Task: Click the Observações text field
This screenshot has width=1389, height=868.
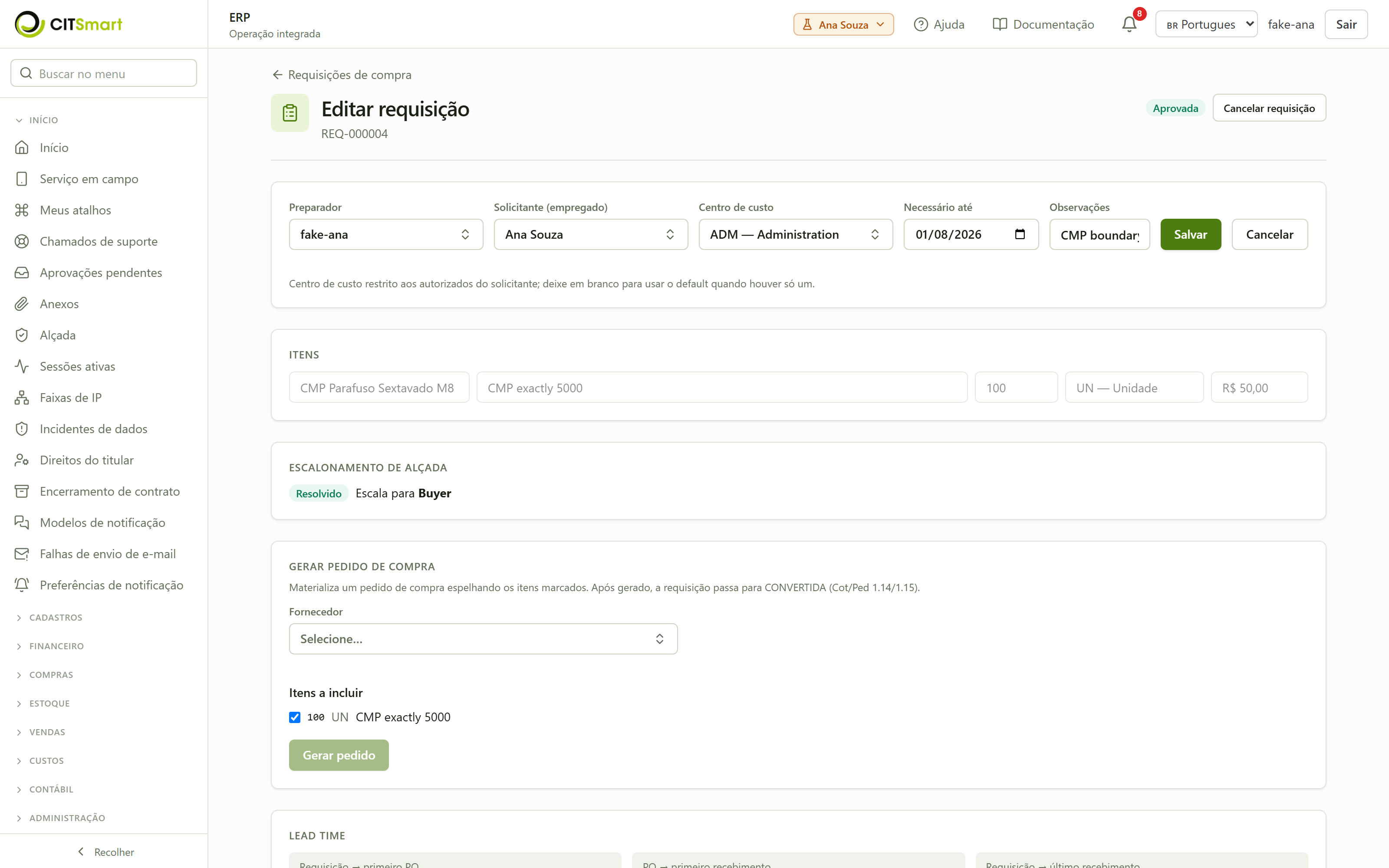Action: 1099,234
